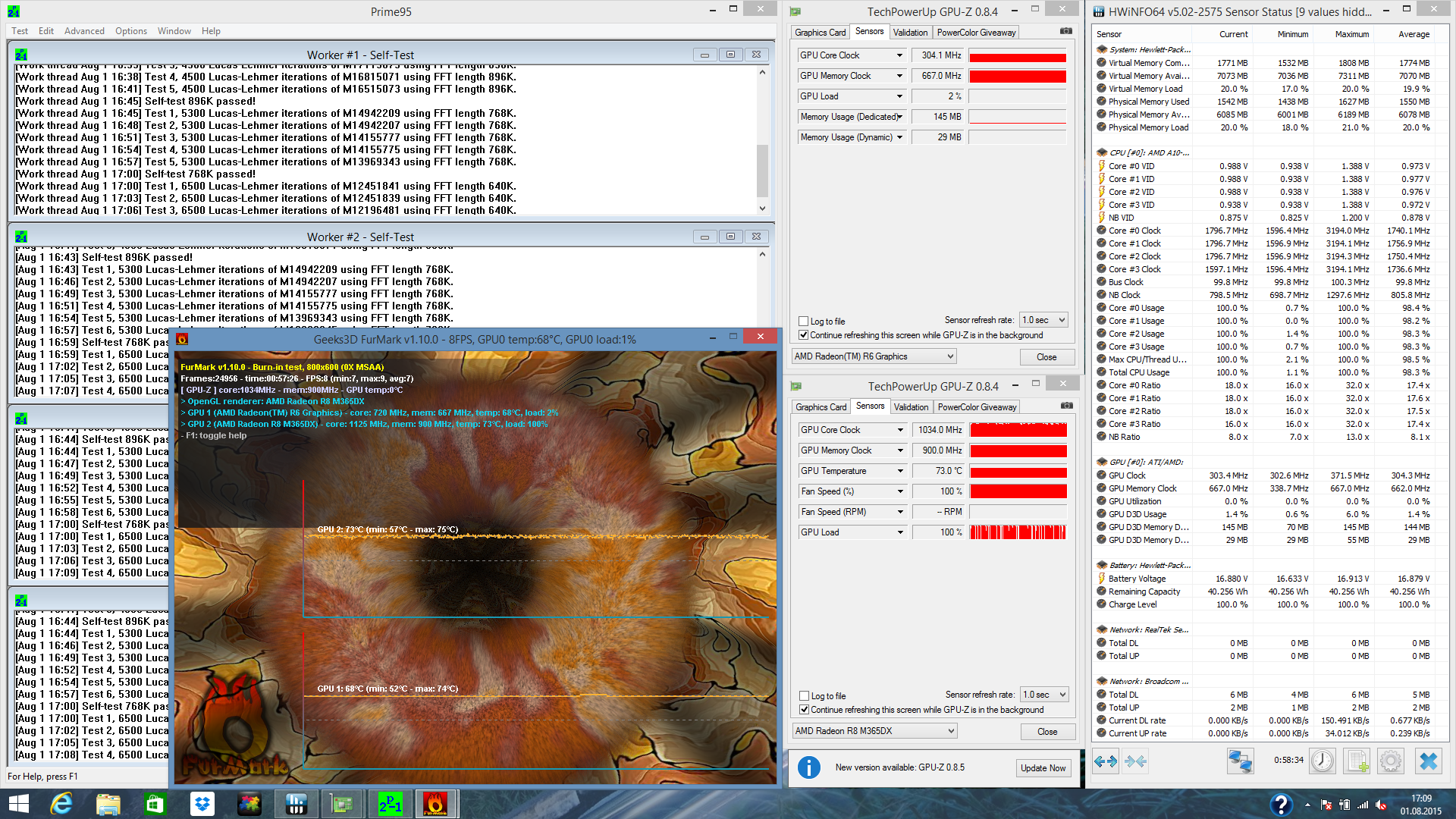Image resolution: width=1456 pixels, height=819 pixels.
Task: Click the blue X close sensors icon
Action: point(1429,761)
